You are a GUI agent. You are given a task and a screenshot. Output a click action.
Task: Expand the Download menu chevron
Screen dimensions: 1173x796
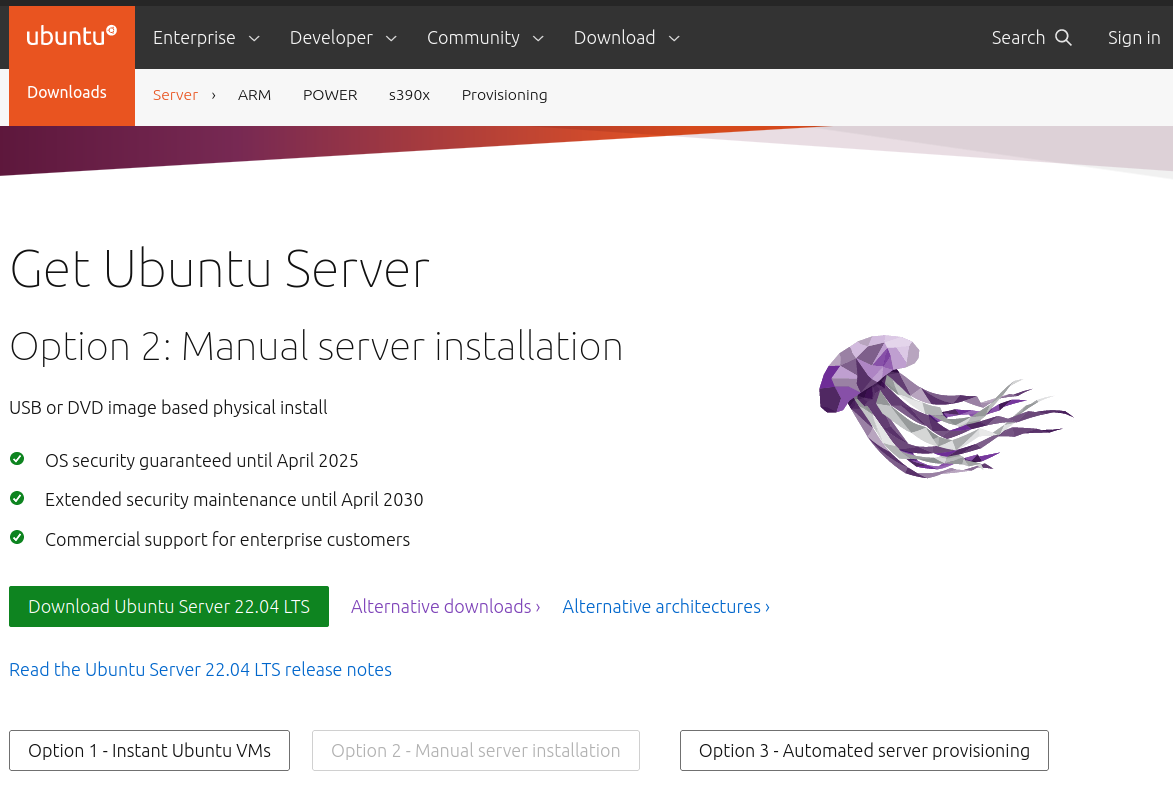point(674,38)
